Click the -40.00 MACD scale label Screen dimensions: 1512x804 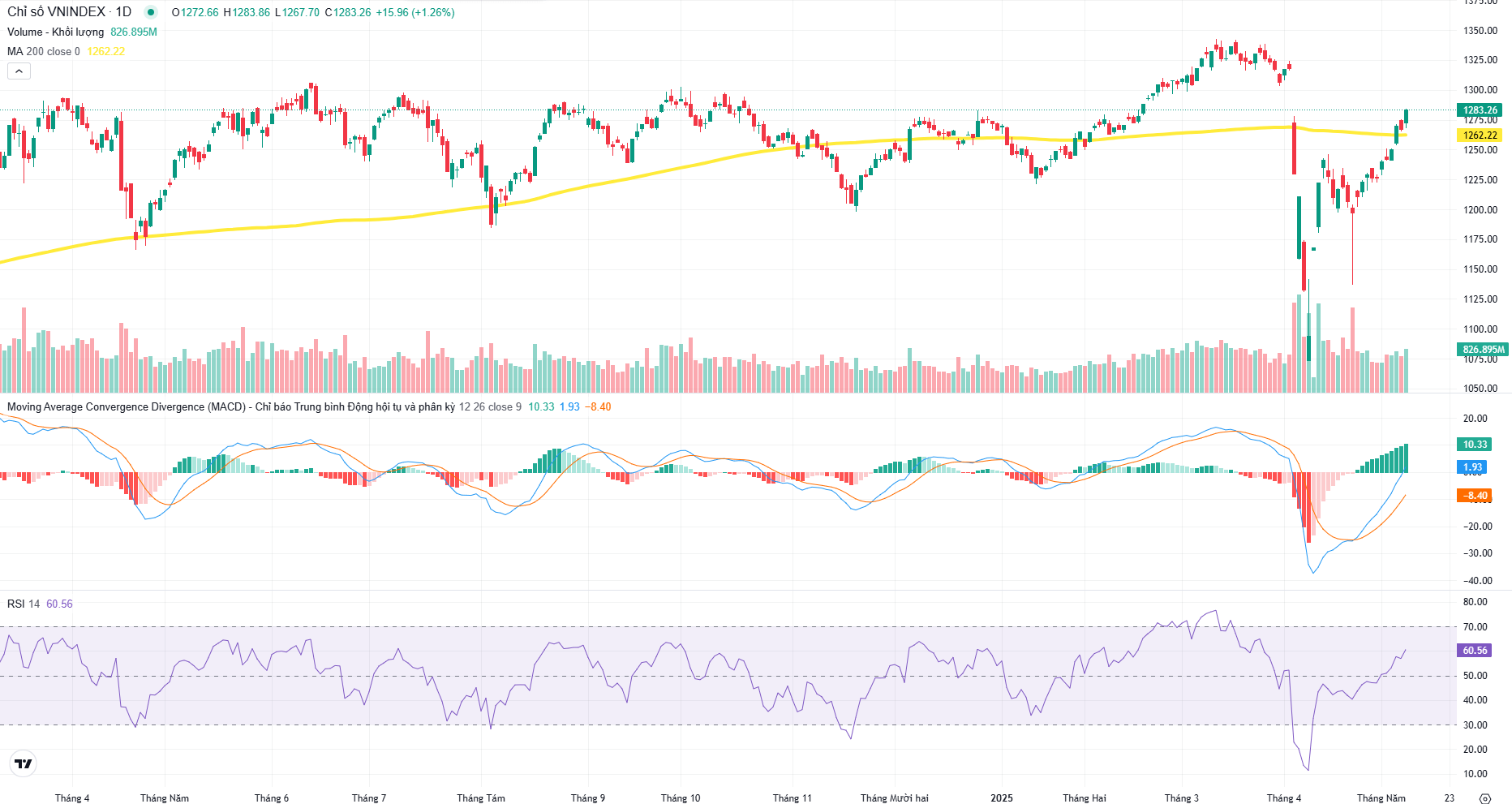point(1477,581)
